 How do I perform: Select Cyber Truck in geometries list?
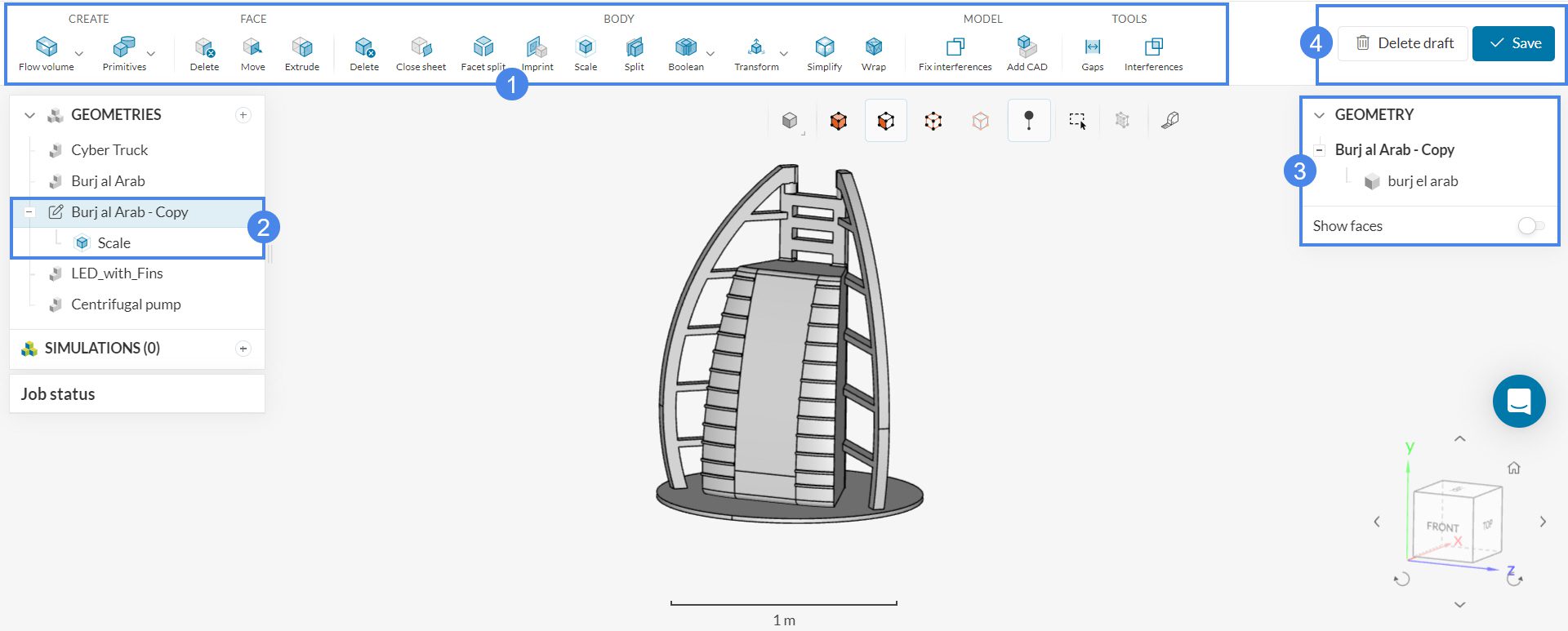[x=109, y=150]
